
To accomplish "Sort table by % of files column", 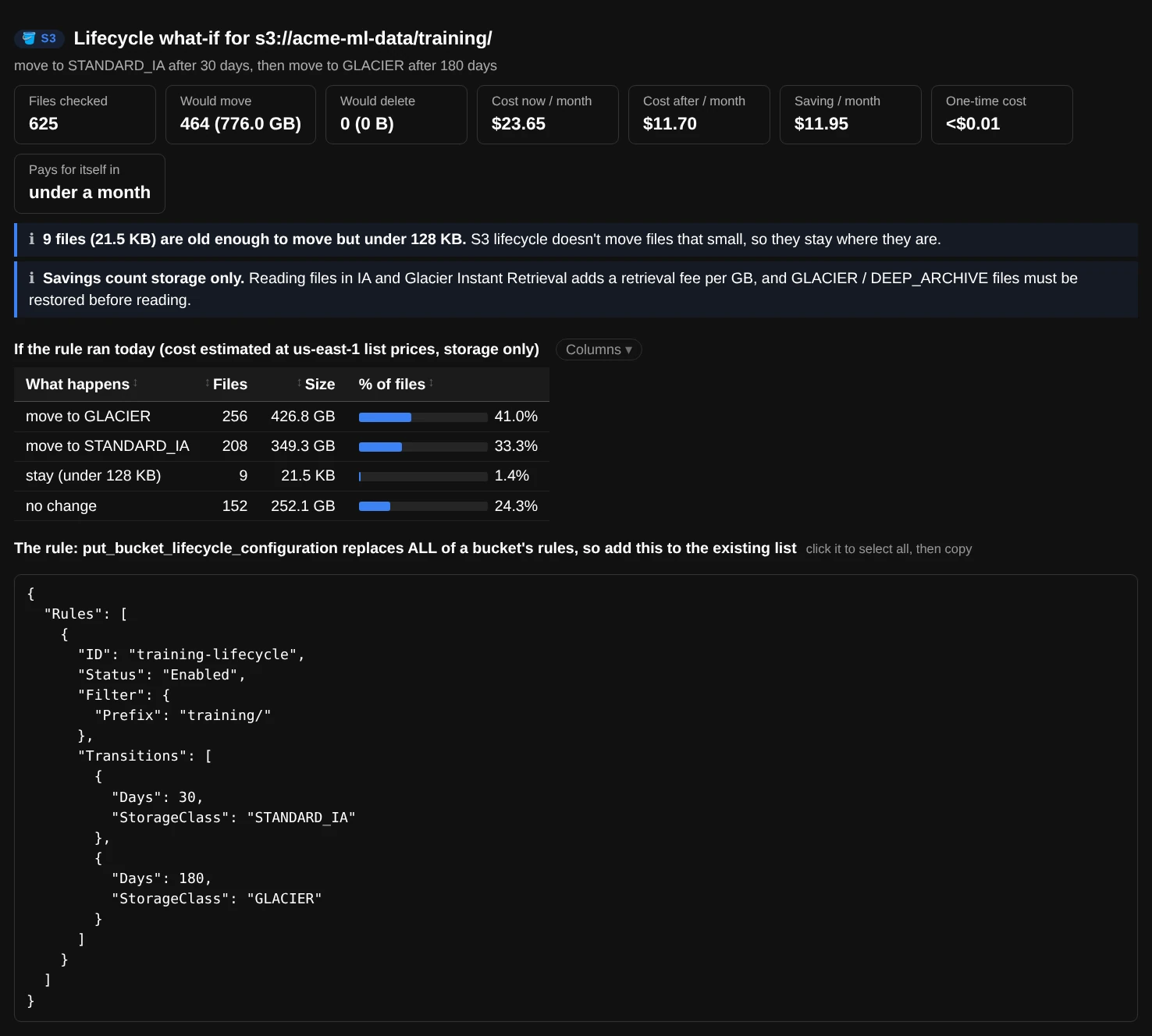I will pos(396,384).
